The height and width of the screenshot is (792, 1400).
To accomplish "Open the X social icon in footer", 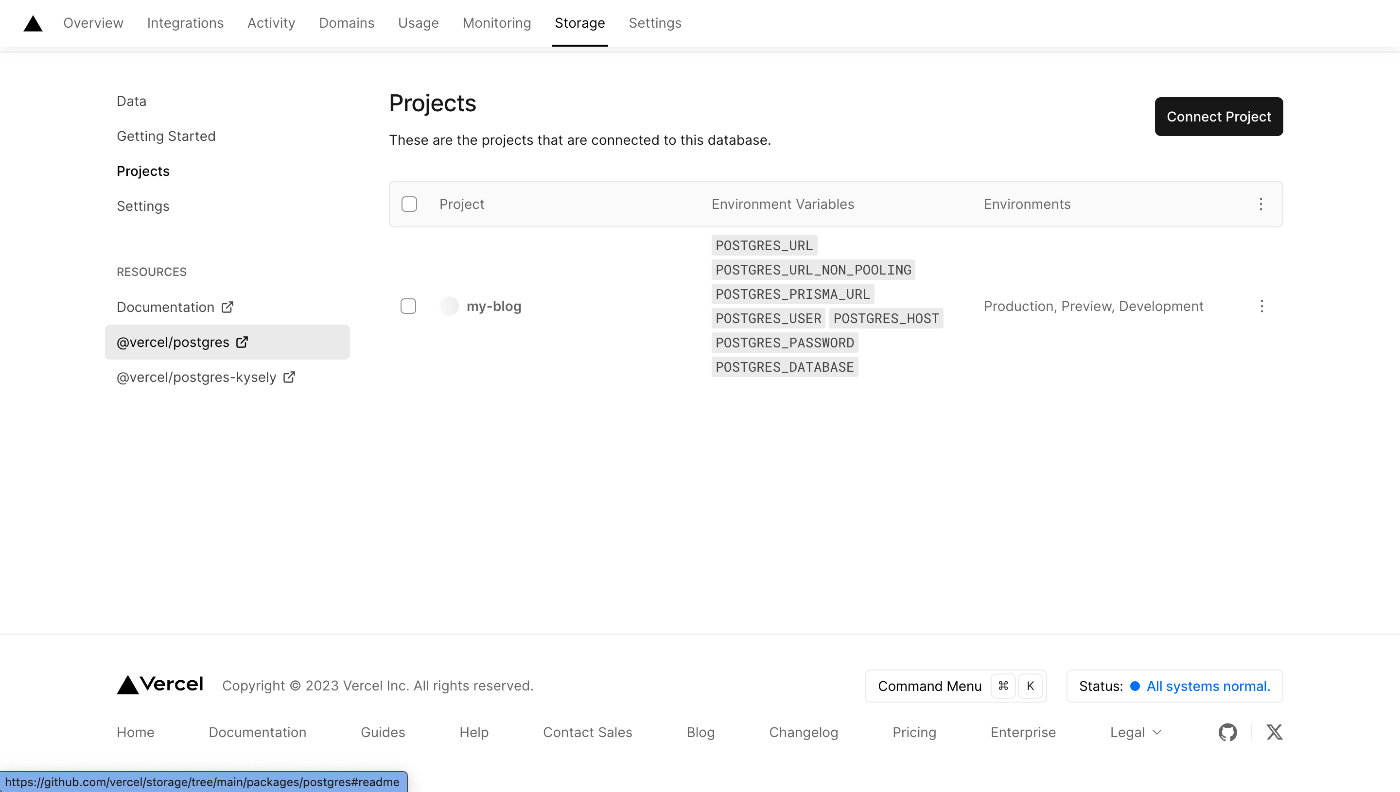I will pyautogui.click(x=1274, y=732).
